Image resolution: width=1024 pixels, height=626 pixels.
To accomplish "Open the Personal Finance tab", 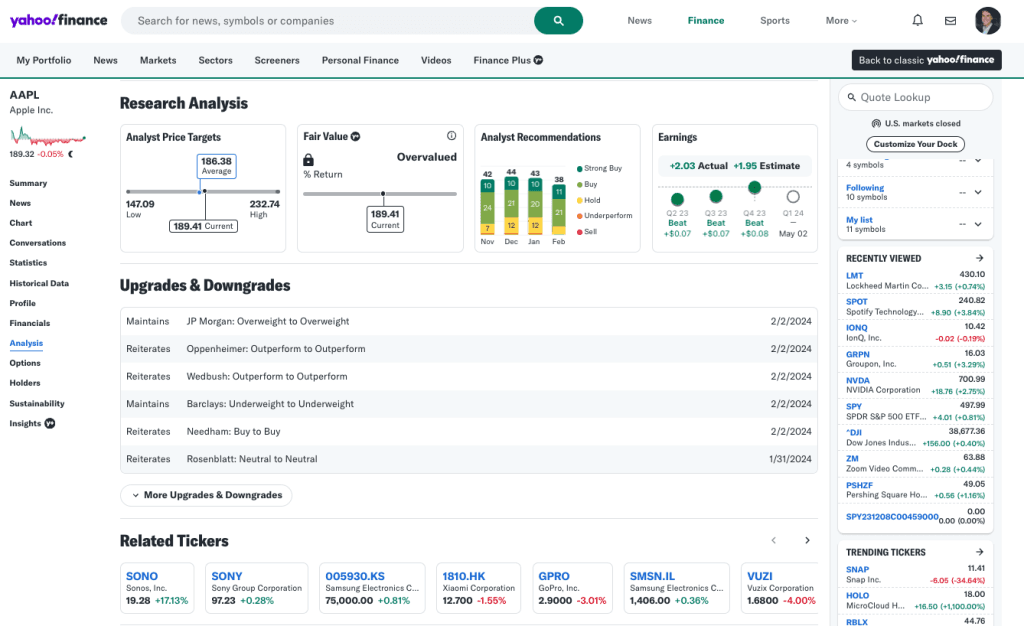I will tap(360, 60).
